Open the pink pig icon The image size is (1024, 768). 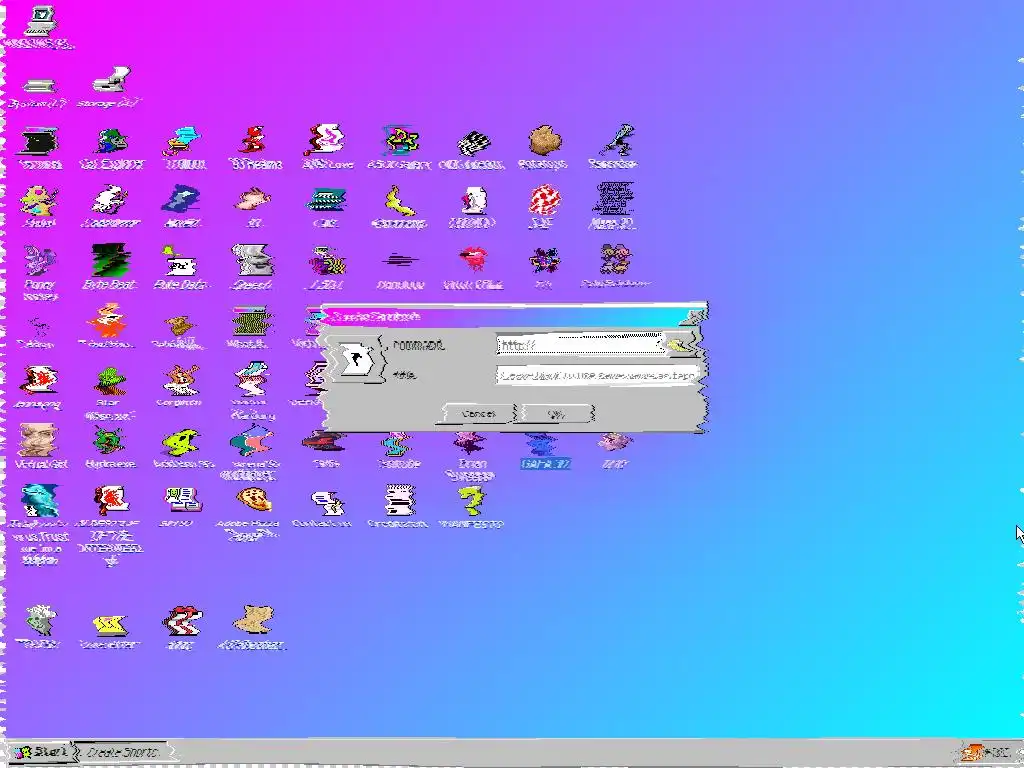[x=253, y=199]
